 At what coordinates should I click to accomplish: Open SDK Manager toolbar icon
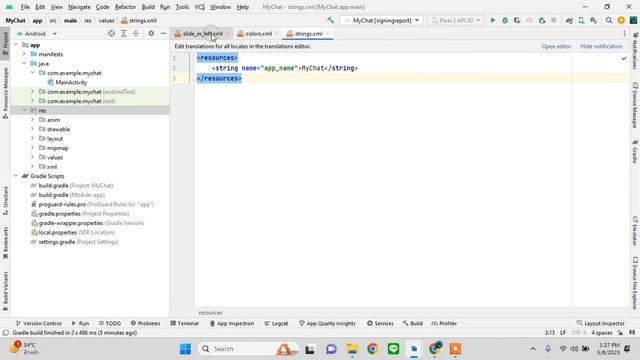pos(593,20)
